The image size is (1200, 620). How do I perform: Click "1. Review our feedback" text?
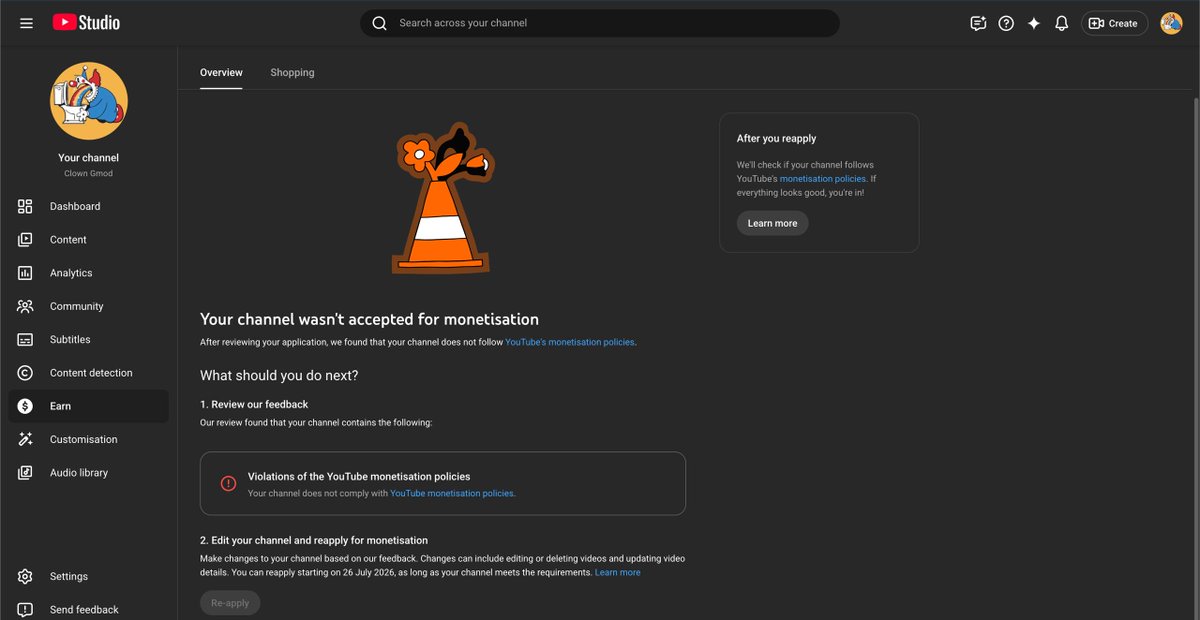tap(254, 404)
